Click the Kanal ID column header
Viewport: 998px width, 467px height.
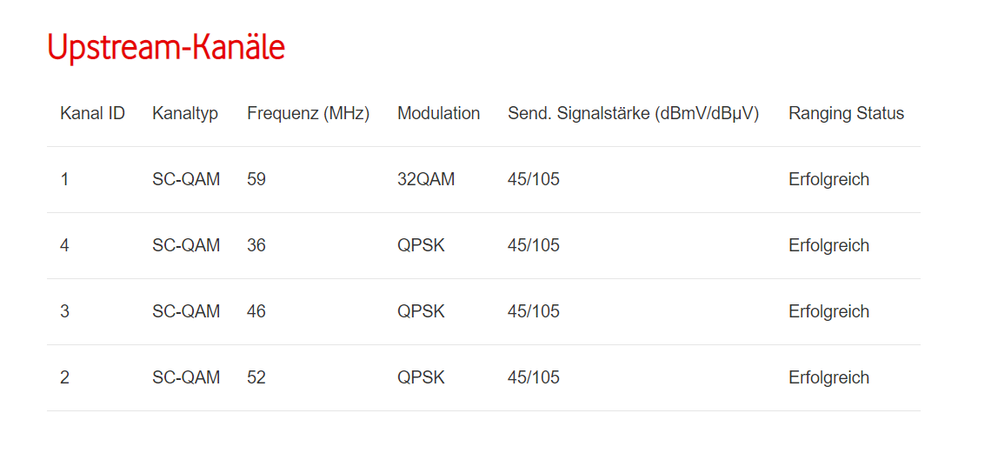[92, 113]
